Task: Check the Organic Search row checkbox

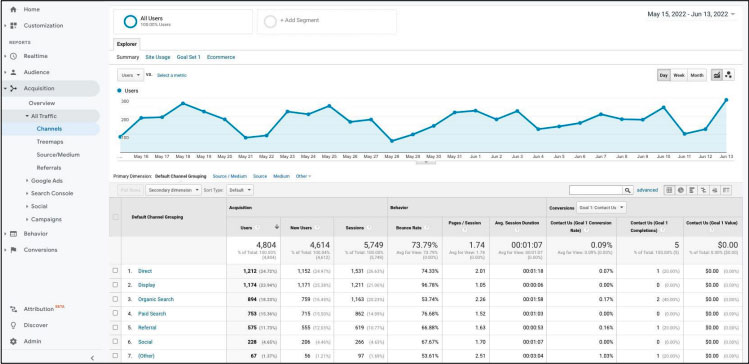Action: click(x=115, y=299)
